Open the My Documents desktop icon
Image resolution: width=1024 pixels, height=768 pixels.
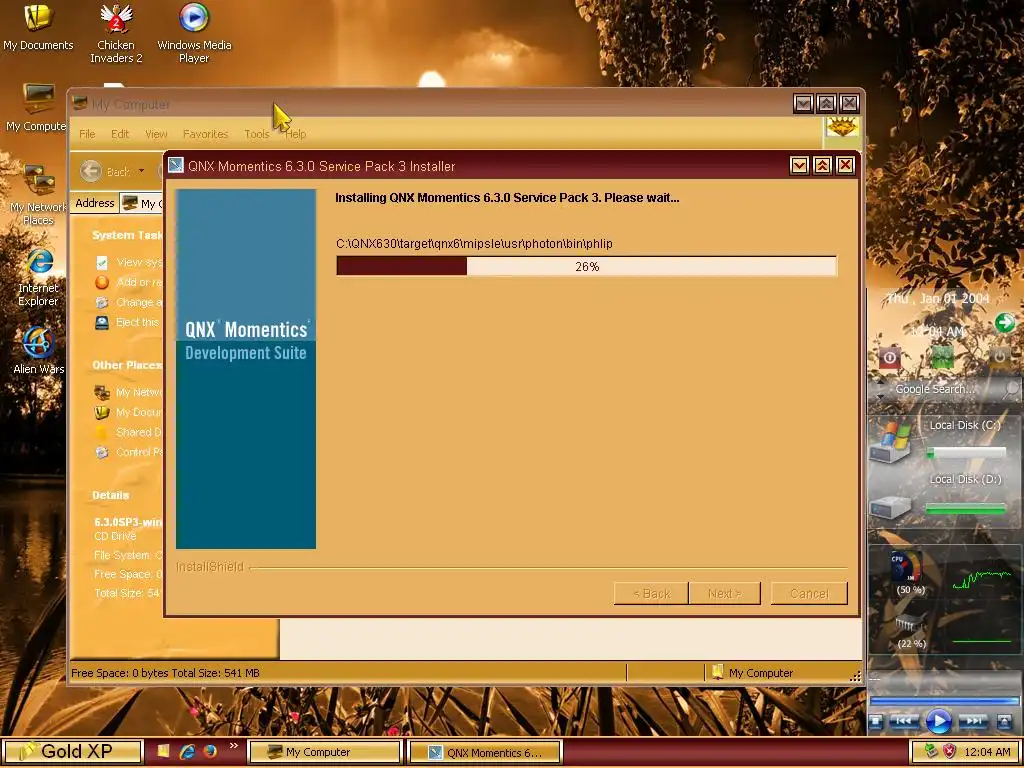click(x=38, y=27)
